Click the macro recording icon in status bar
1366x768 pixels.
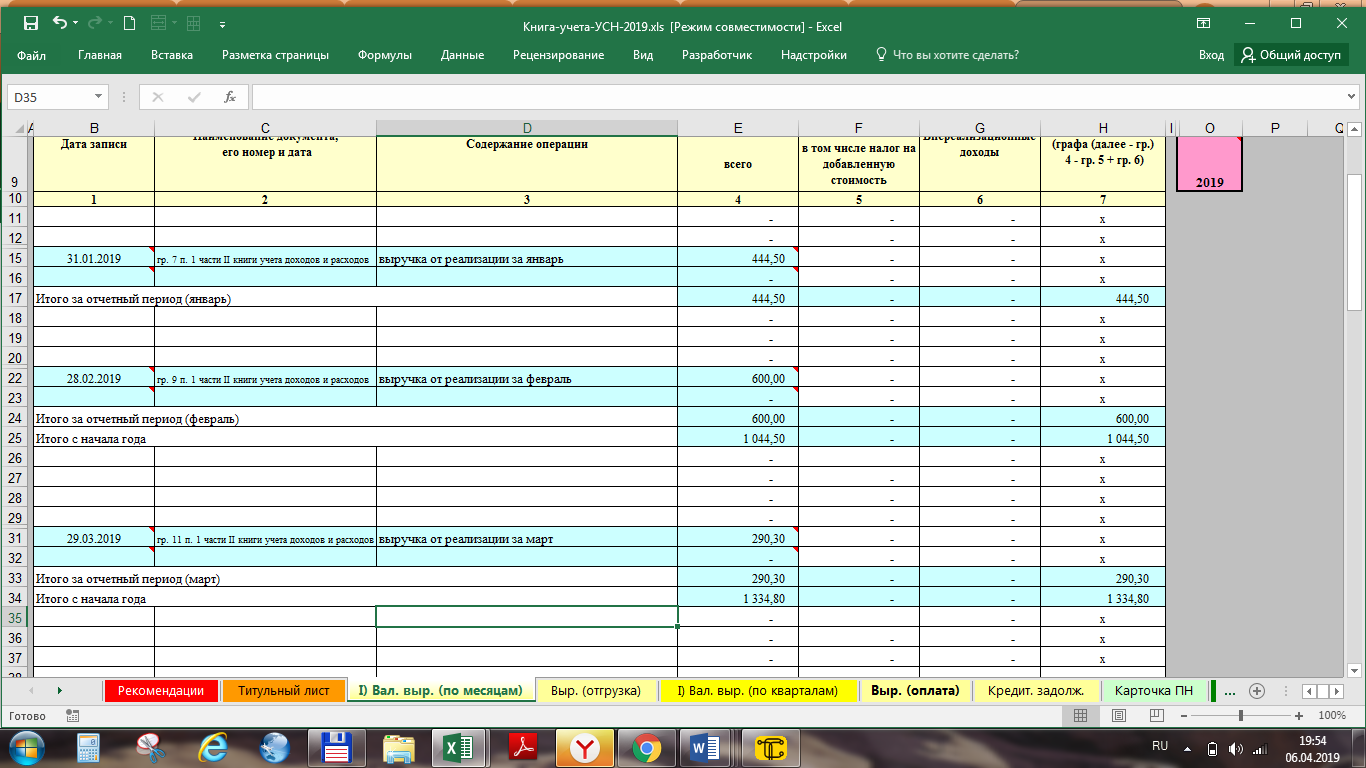pos(72,716)
